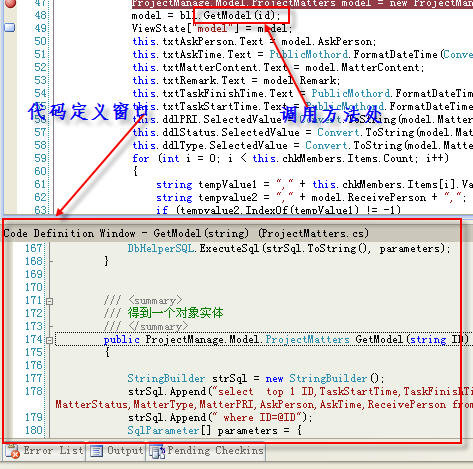Image resolution: width=473 pixels, height=469 pixels.
Task: Click model.ReceivePerson on line 62
Action: click(368, 197)
